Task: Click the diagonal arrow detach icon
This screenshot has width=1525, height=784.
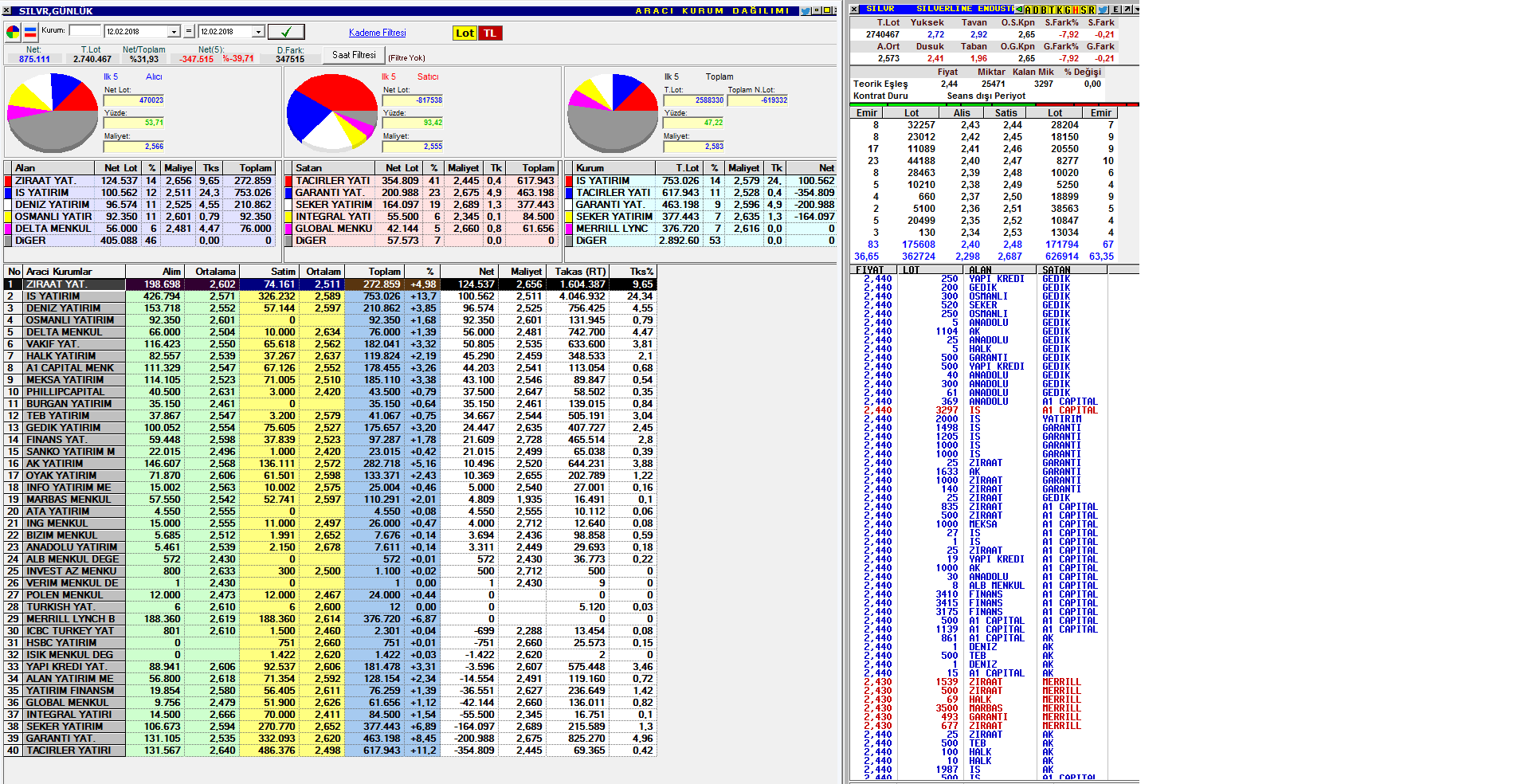Action: pos(1126,10)
